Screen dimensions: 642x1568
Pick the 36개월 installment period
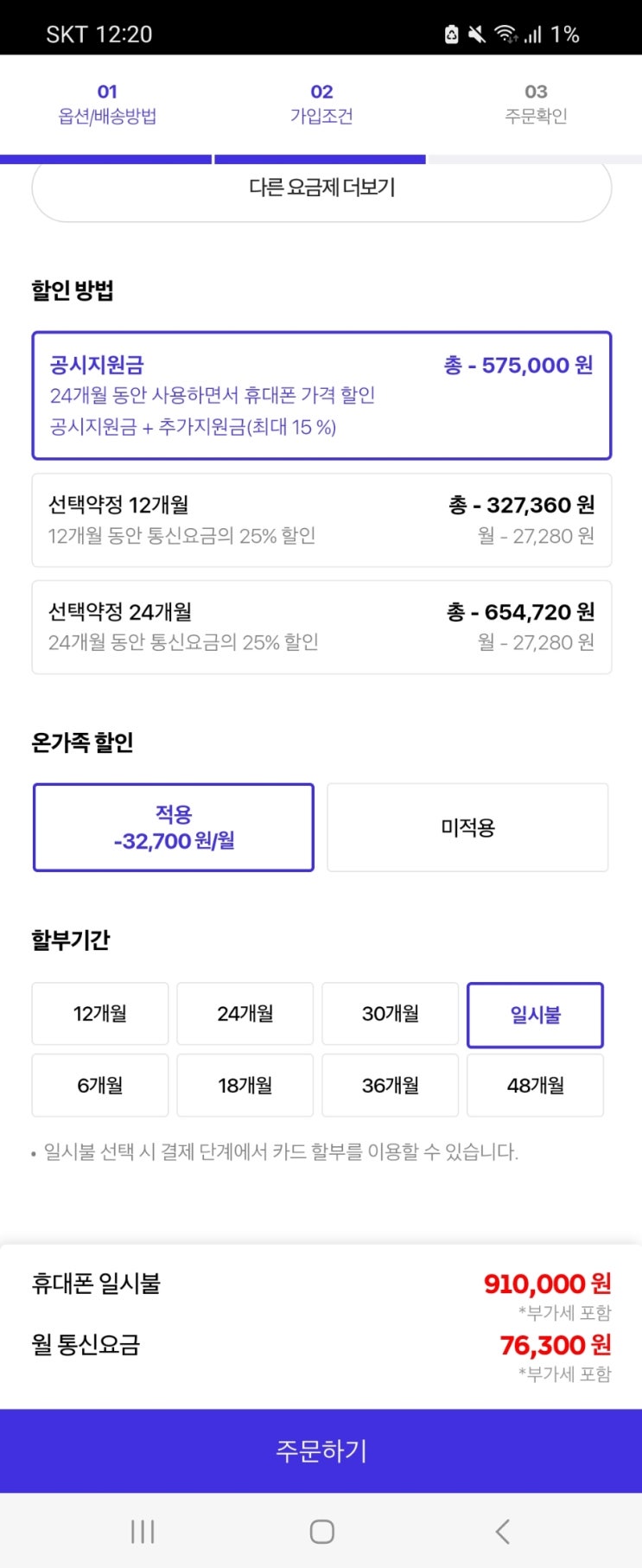coord(391,1085)
